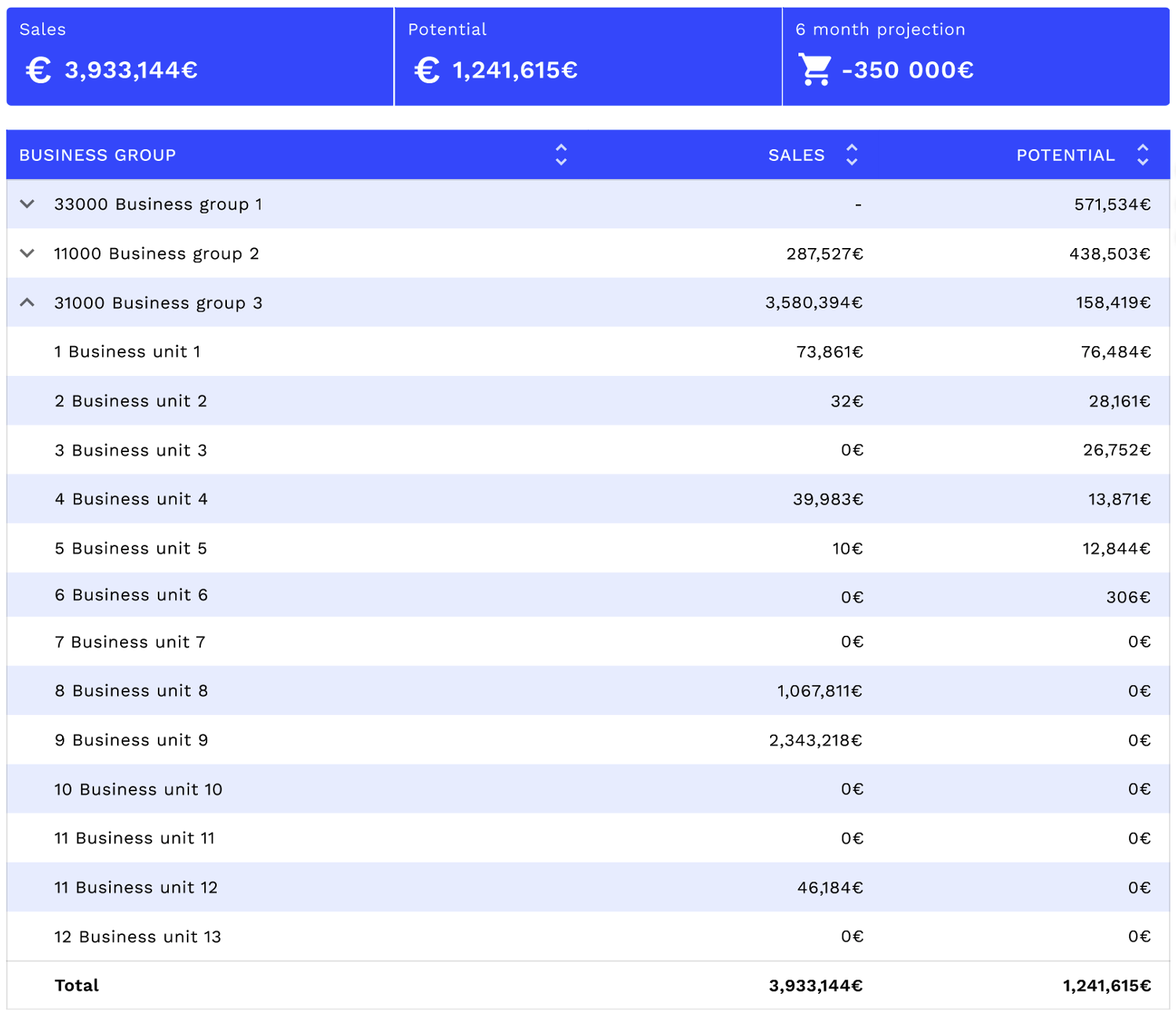Sort by Sales using sort arrows

852,155
